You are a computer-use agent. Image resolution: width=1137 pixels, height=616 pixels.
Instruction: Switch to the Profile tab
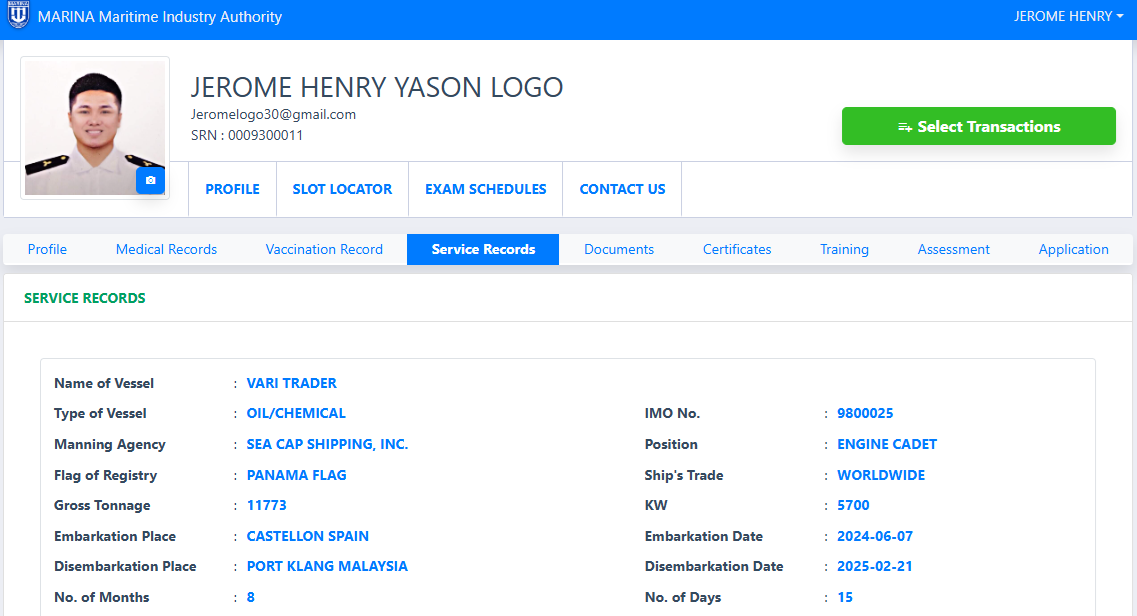pos(47,249)
